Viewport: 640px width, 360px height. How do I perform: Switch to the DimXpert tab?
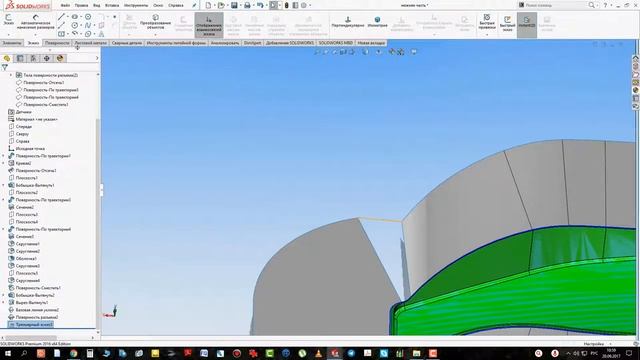tap(252, 43)
